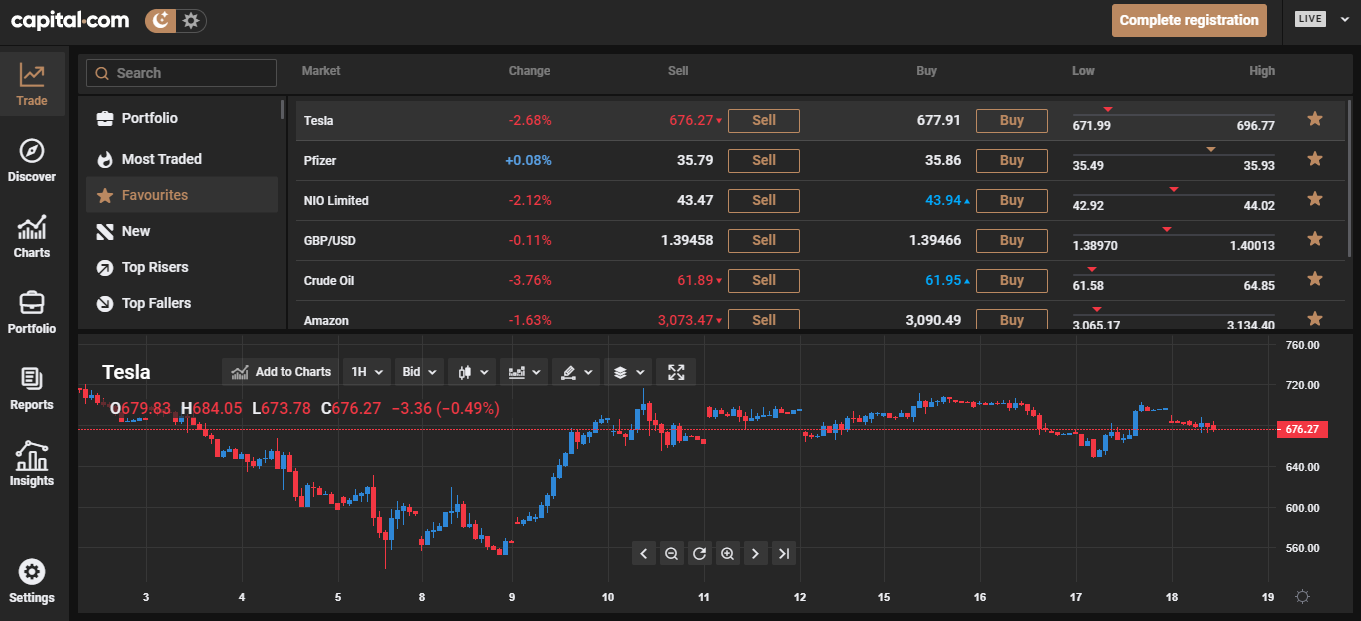This screenshot has width=1361, height=621.
Task: Zoom out on the Tesla chart
Action: (x=671, y=553)
